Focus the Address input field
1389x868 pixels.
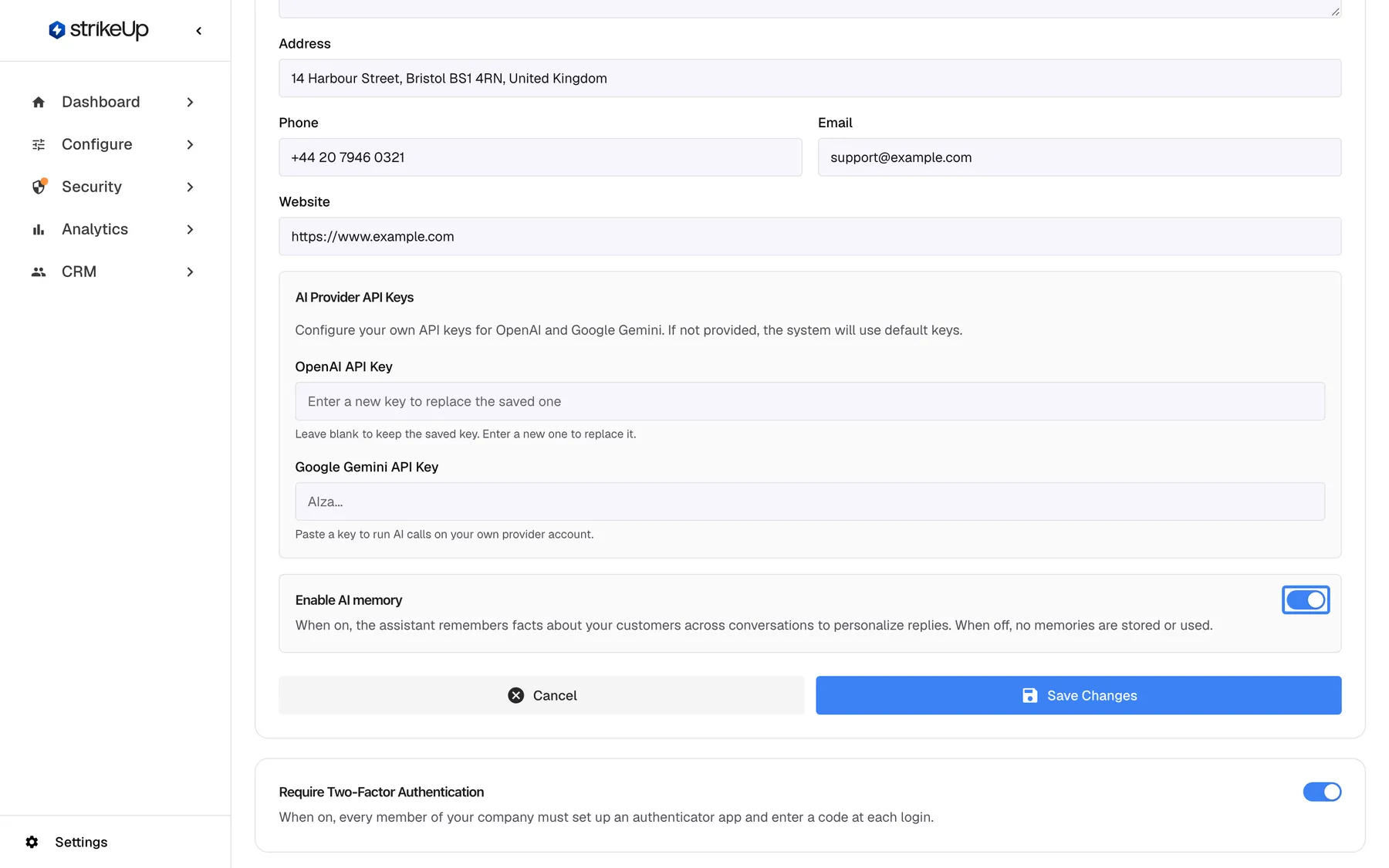pyautogui.click(x=809, y=78)
